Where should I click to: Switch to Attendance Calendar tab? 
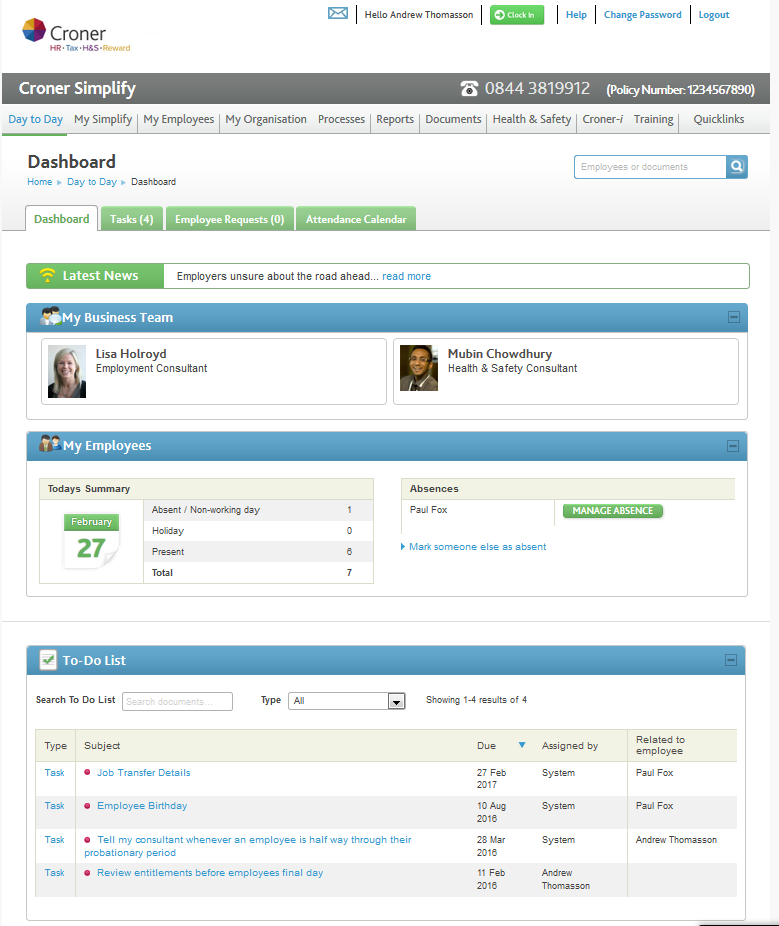pos(356,219)
